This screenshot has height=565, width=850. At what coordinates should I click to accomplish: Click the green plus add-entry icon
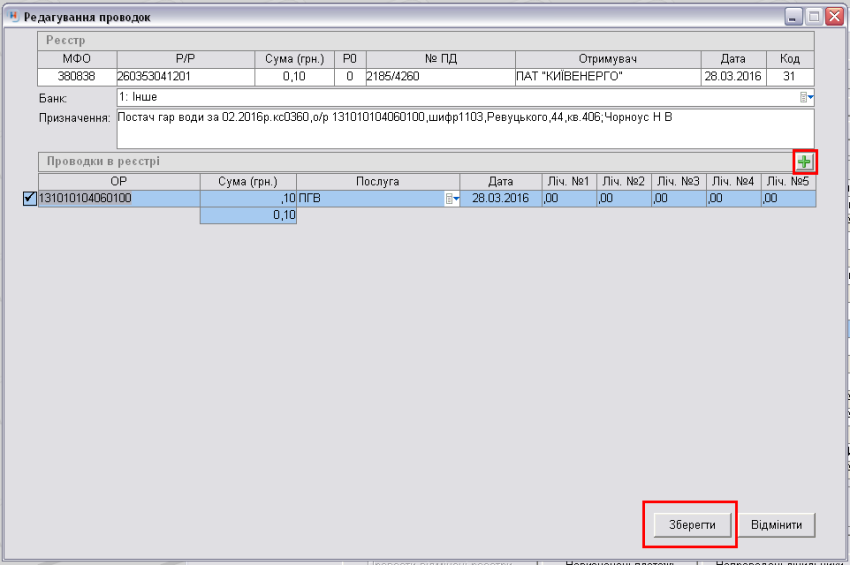tap(805, 162)
